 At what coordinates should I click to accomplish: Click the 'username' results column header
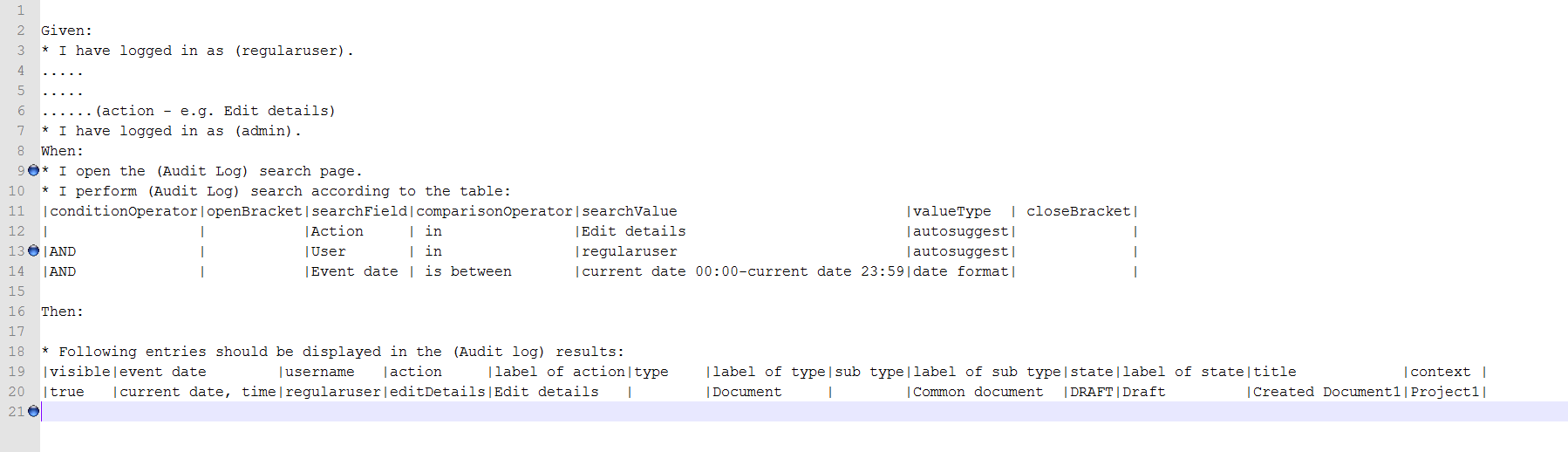(x=320, y=372)
